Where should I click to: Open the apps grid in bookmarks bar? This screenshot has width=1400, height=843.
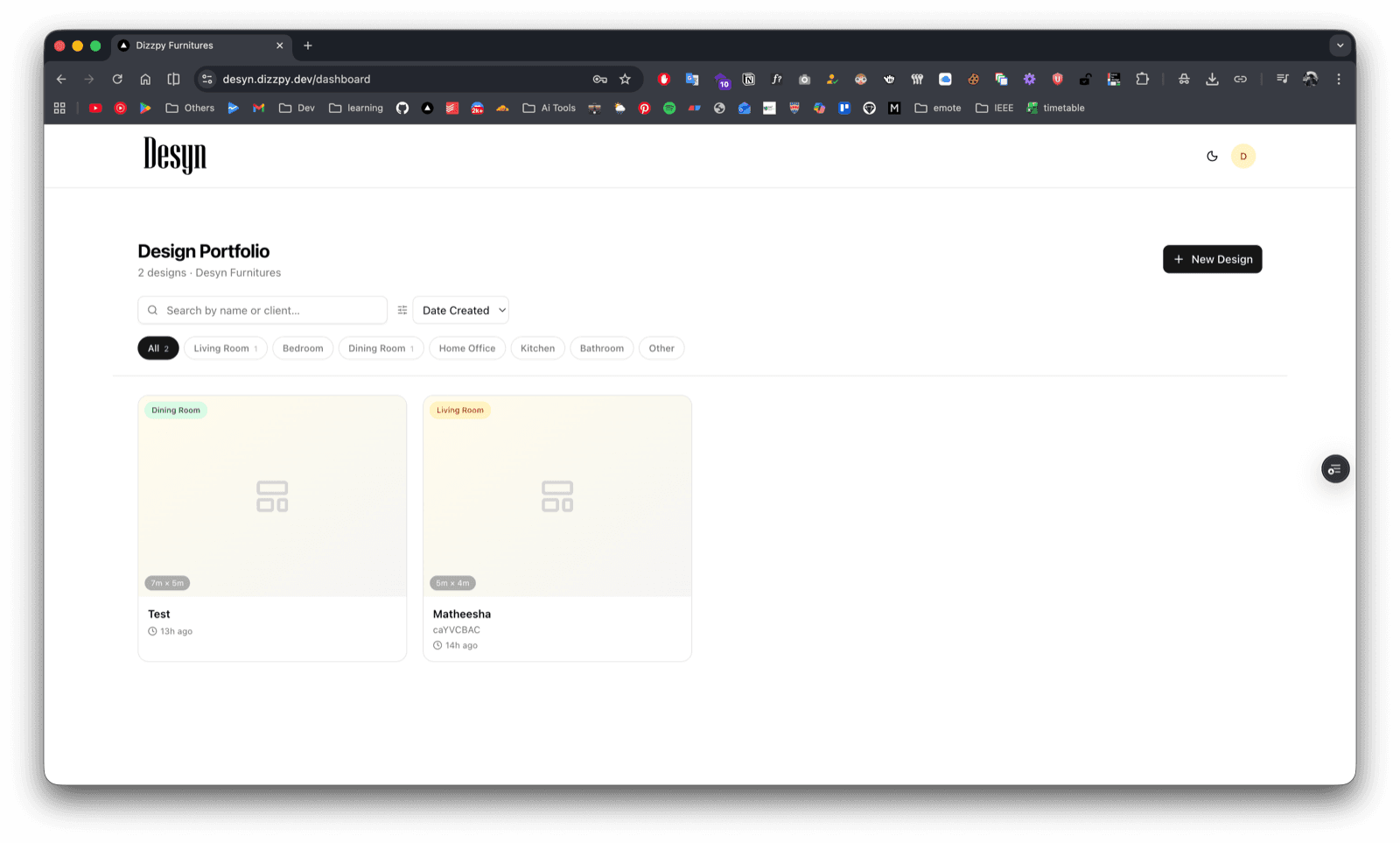point(59,108)
